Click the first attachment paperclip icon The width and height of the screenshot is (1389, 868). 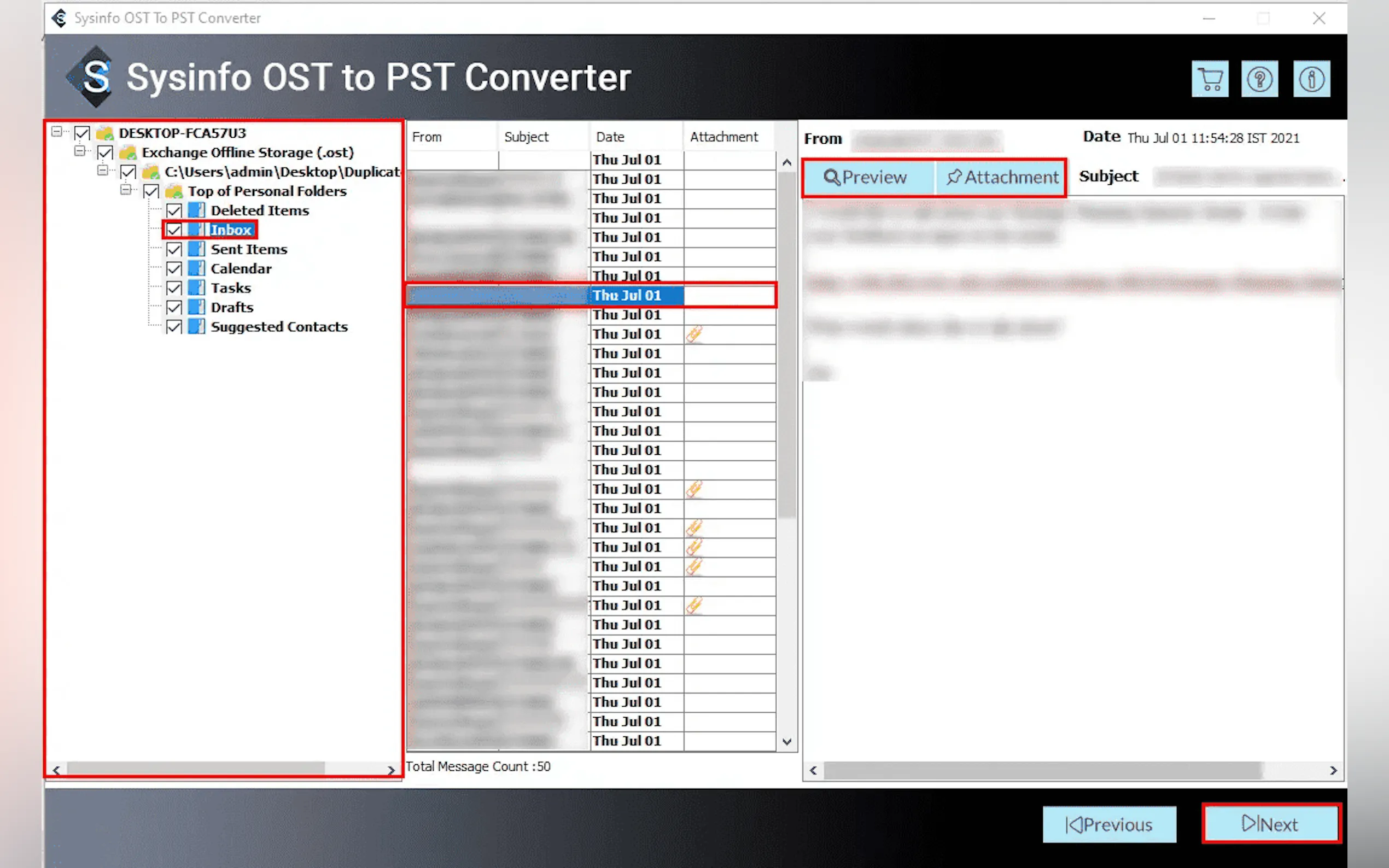[694, 333]
